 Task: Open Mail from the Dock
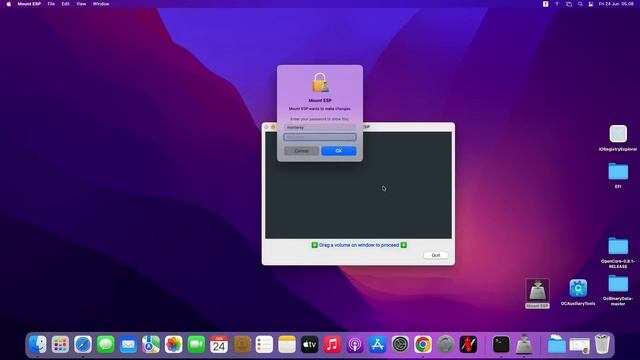(x=128, y=344)
